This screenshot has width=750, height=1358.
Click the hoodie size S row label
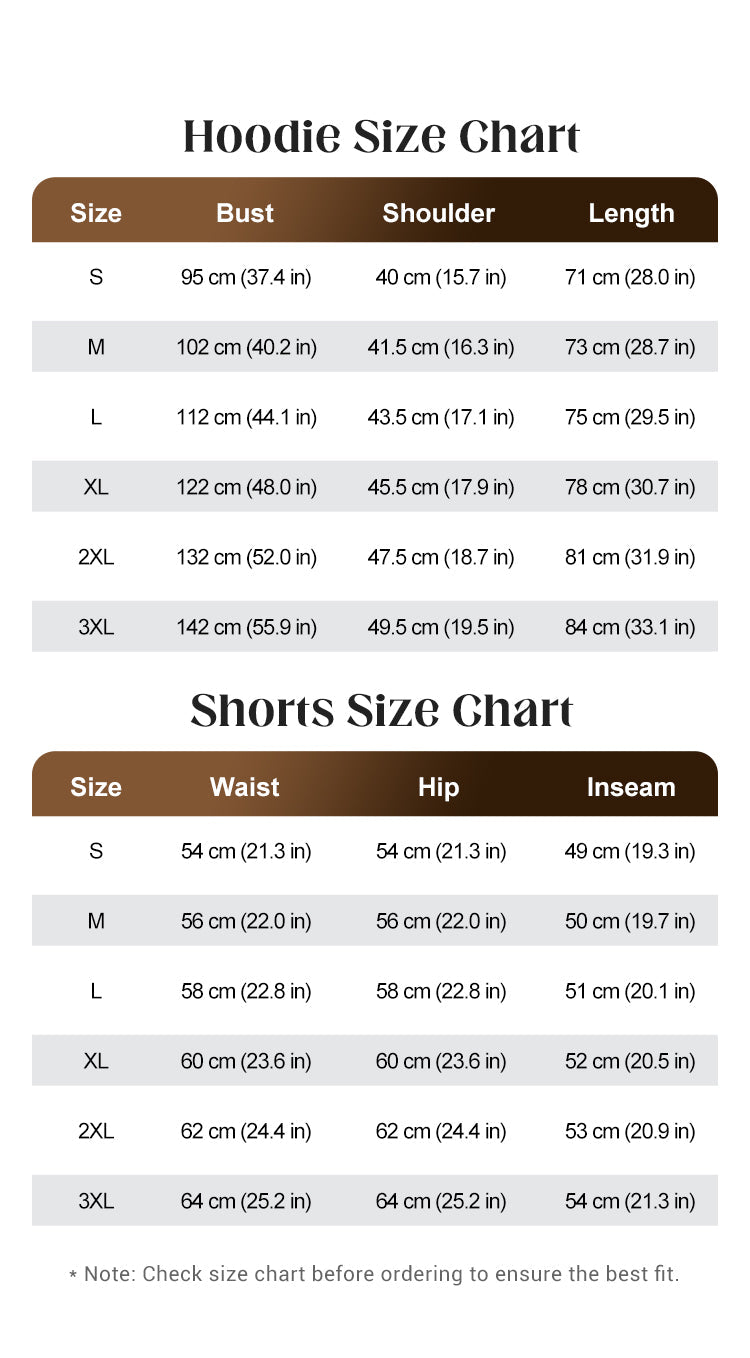click(96, 277)
